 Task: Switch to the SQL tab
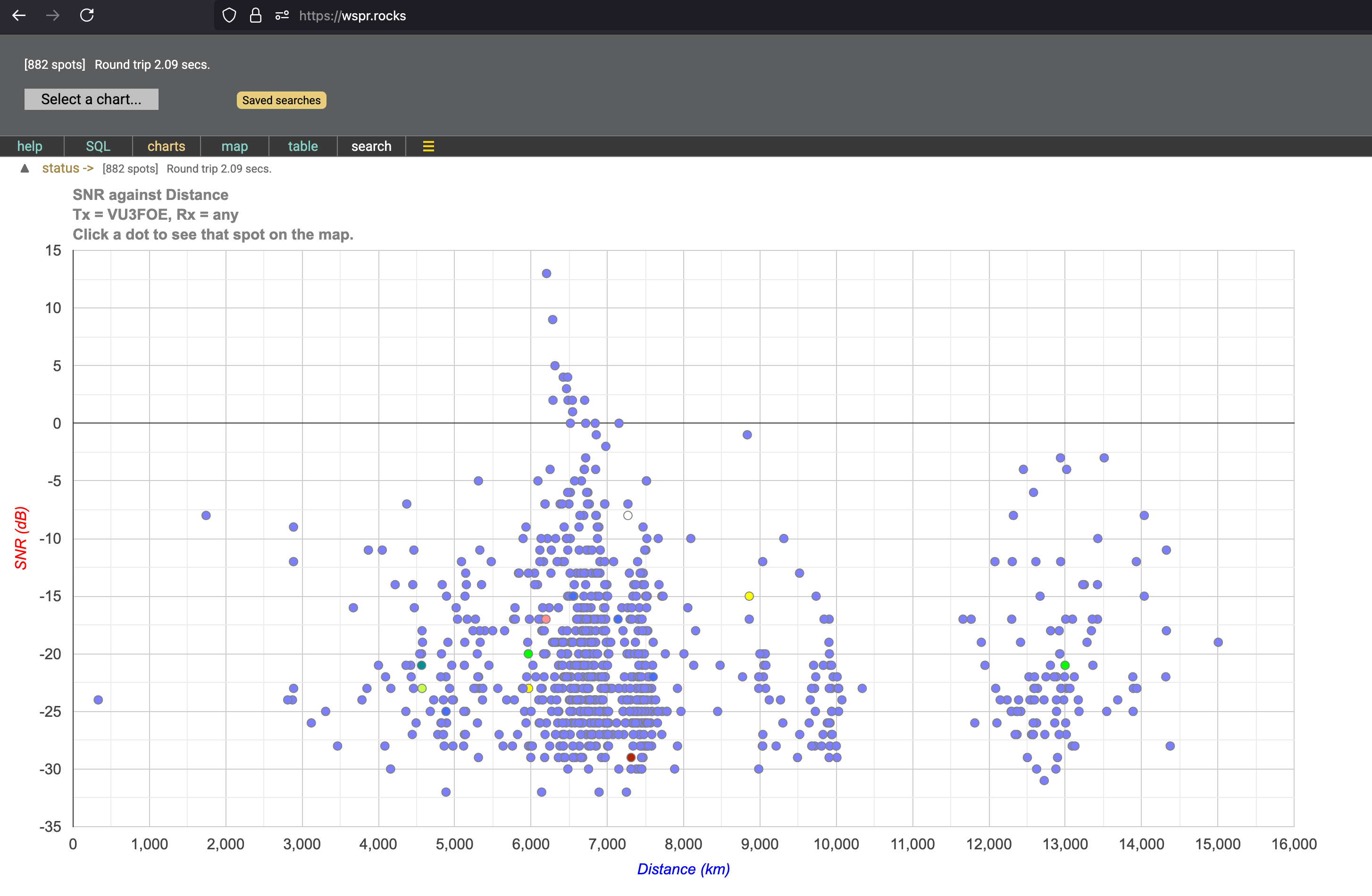[98, 146]
